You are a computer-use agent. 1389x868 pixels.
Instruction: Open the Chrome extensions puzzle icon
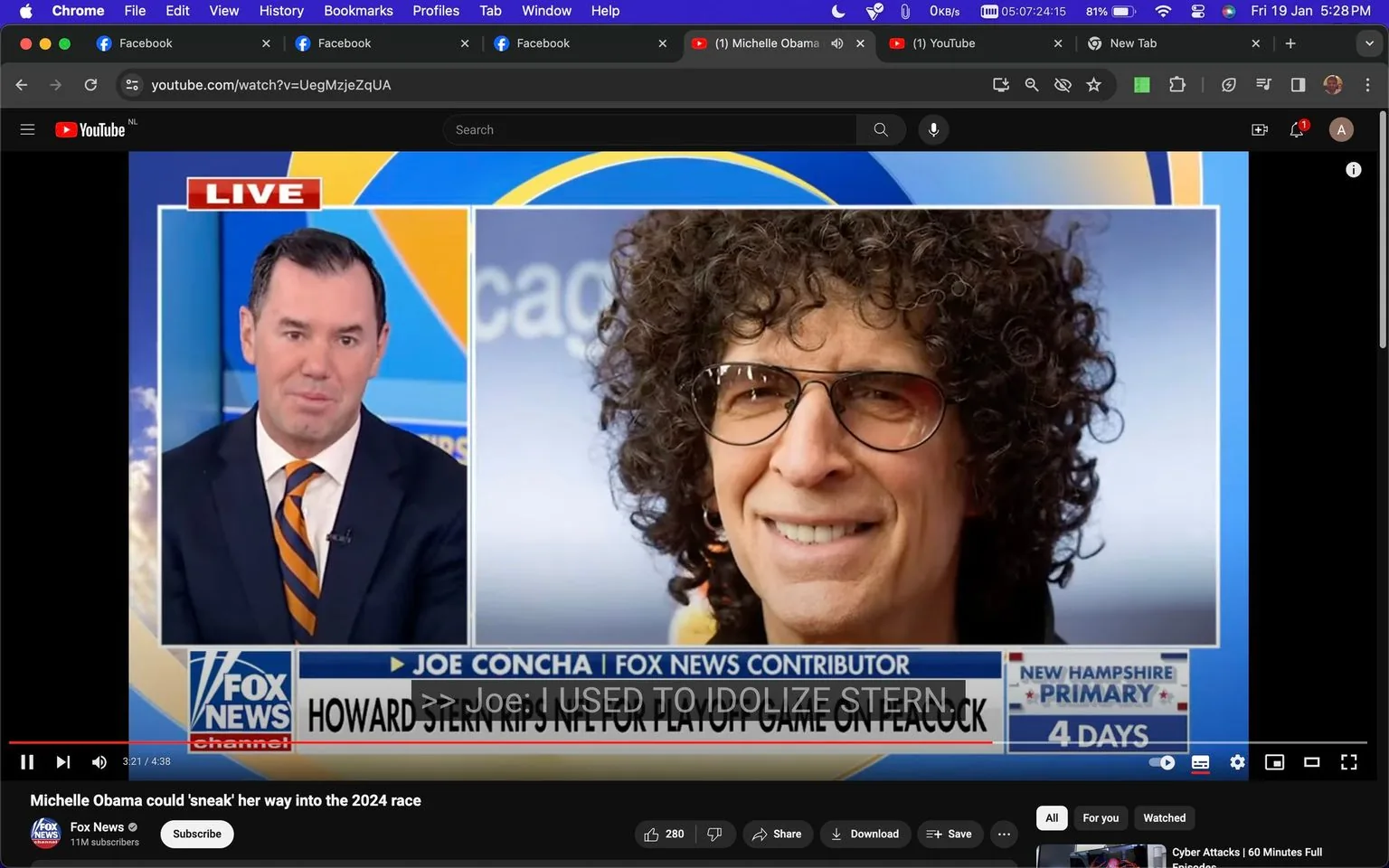[x=1176, y=84]
